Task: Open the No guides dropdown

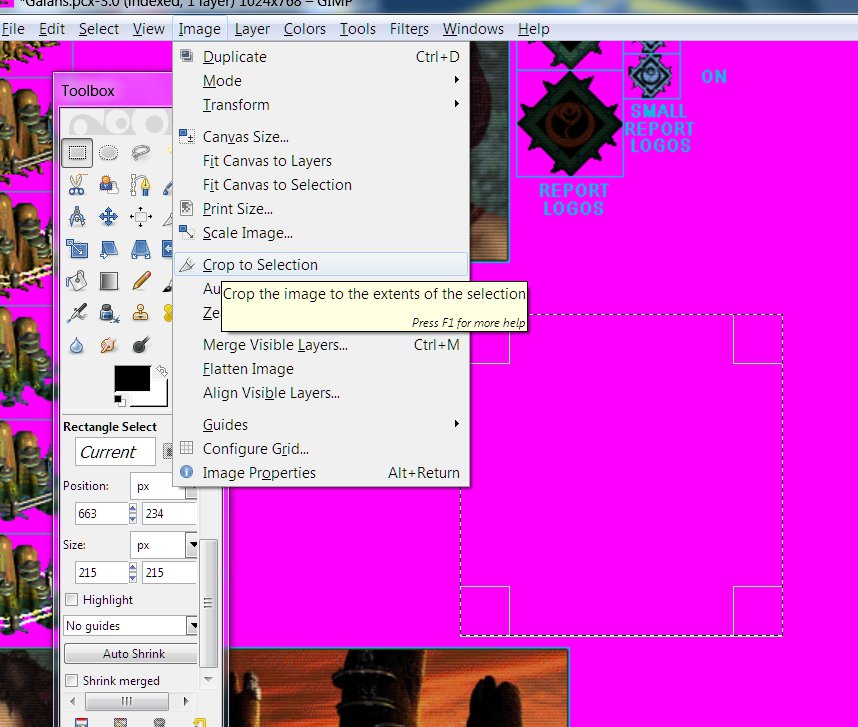Action: click(x=131, y=626)
